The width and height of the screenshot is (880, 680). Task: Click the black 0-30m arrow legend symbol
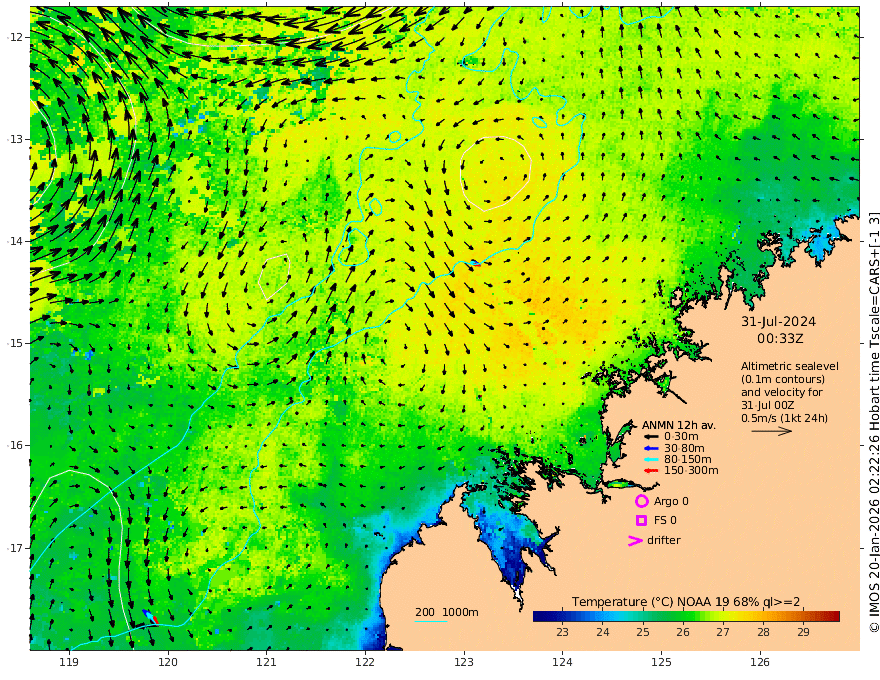650,437
